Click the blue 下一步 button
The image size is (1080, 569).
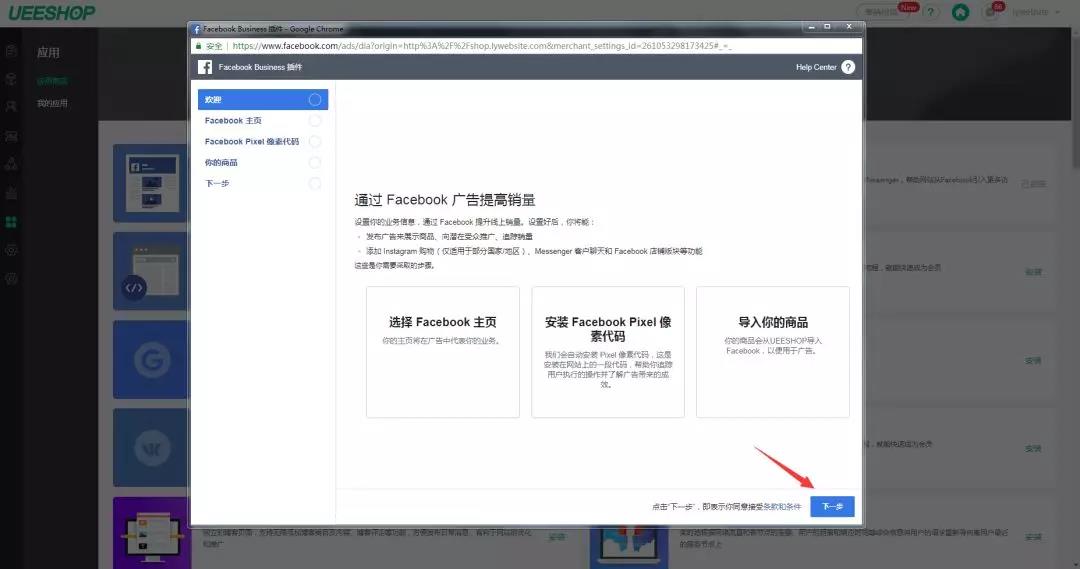point(832,506)
